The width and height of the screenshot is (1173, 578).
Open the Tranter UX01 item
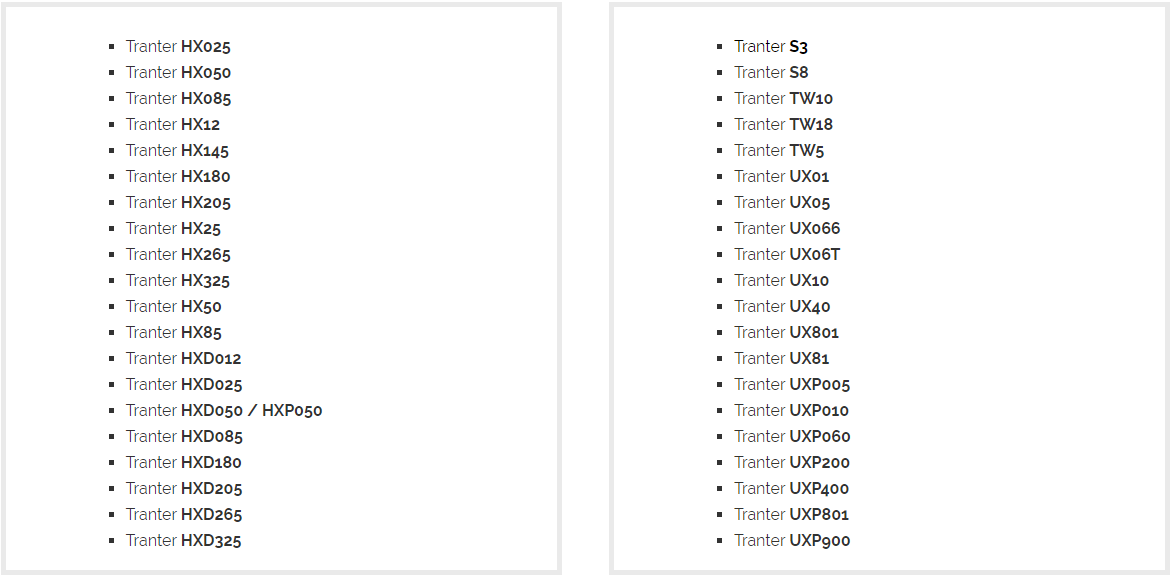click(782, 176)
